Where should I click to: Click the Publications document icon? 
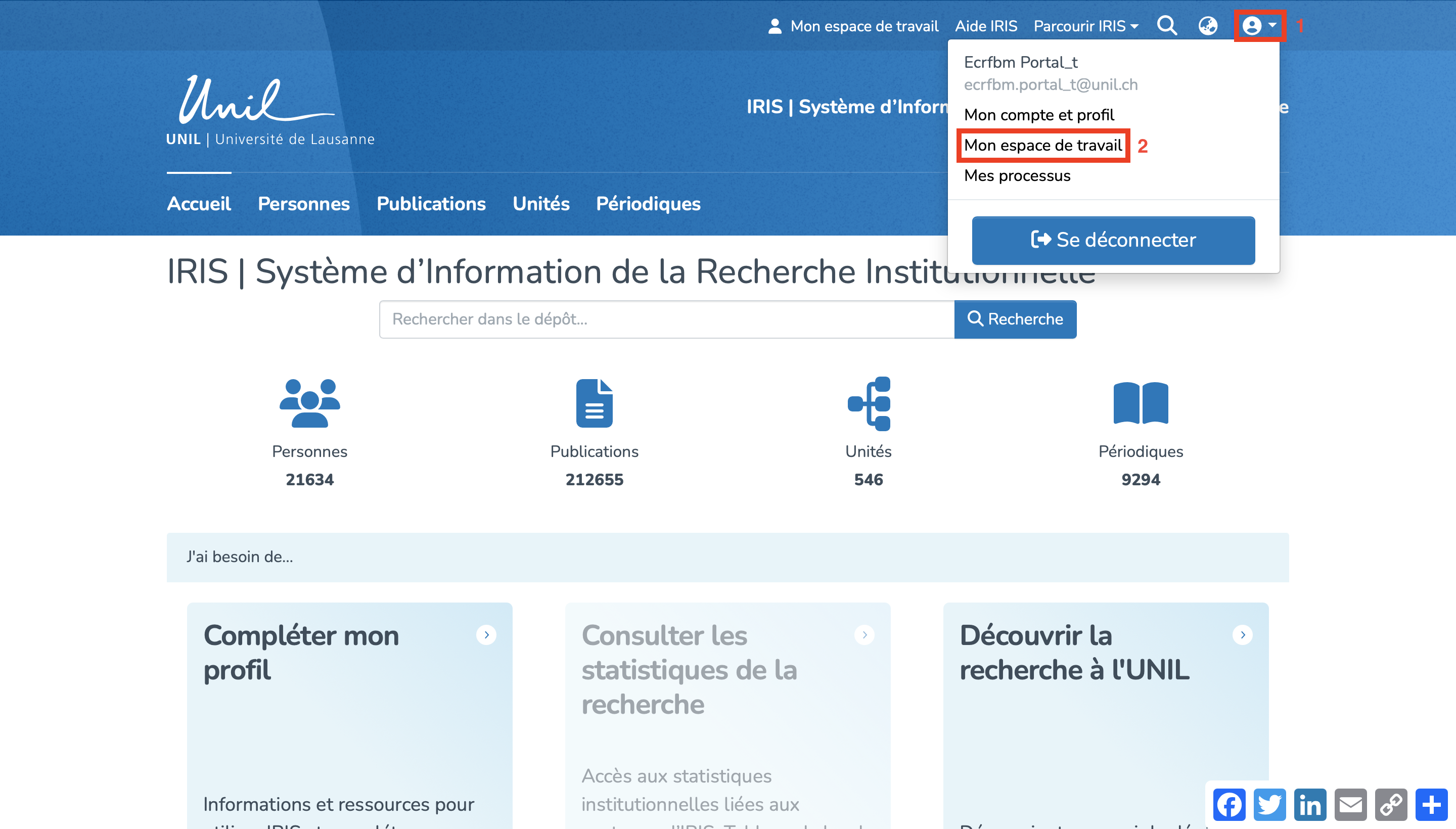pos(594,402)
